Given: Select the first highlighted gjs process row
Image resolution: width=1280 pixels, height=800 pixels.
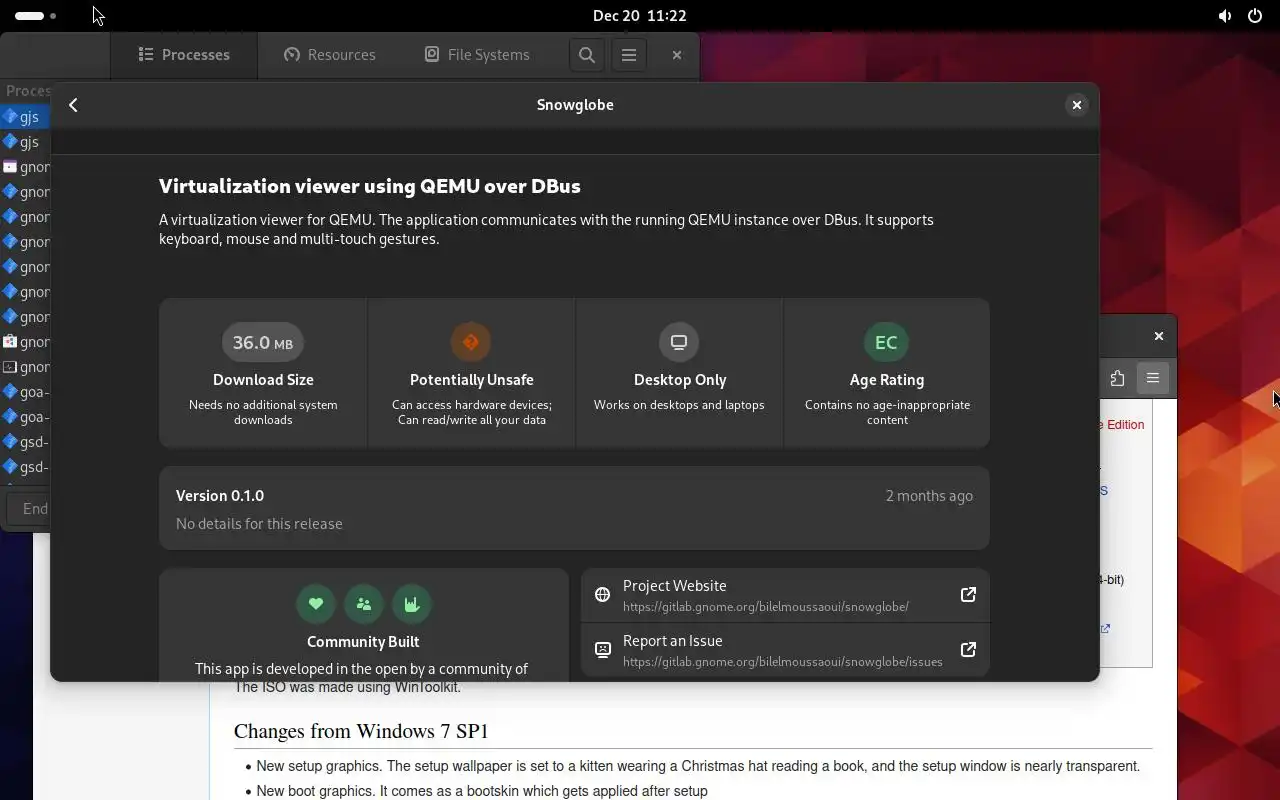Looking at the screenshot, I should [25, 117].
